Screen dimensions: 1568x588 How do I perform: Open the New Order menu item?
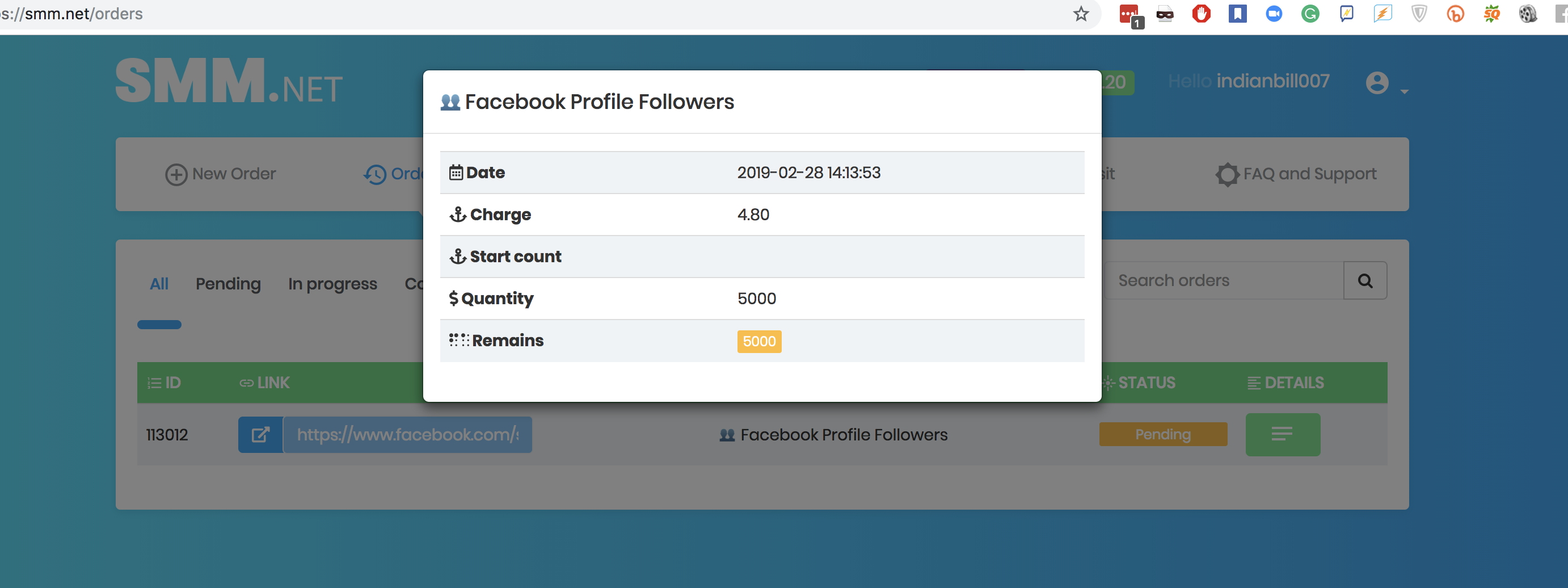tap(220, 174)
